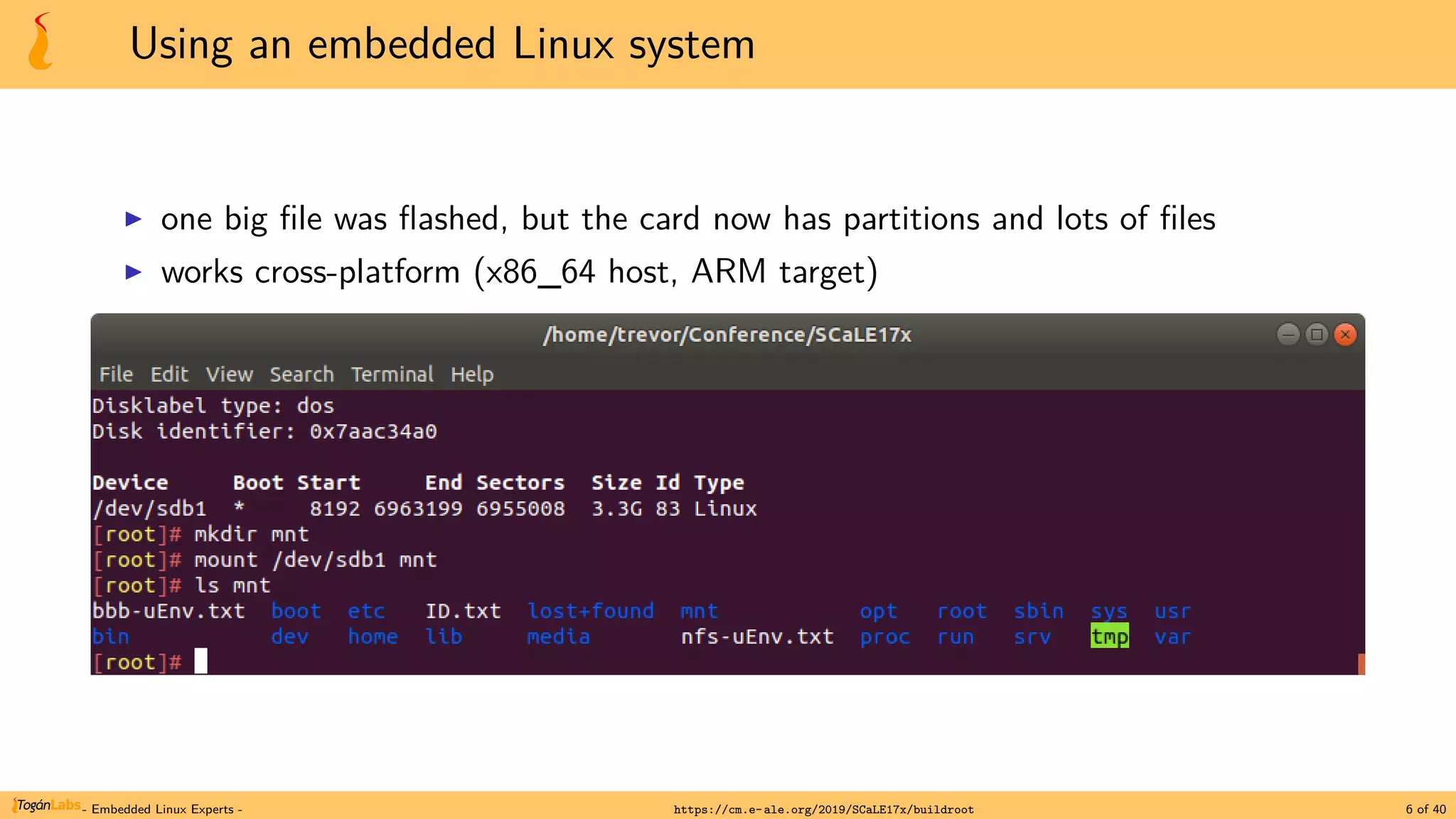Minimize the terminal window
This screenshot has width=1456, height=819.
[1288, 334]
